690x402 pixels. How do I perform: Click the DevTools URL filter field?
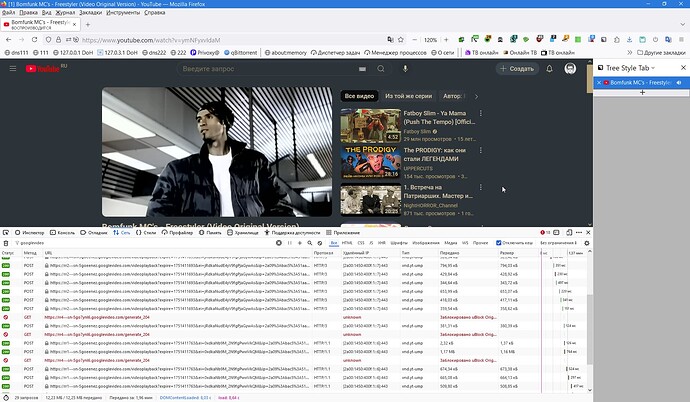[141, 243]
